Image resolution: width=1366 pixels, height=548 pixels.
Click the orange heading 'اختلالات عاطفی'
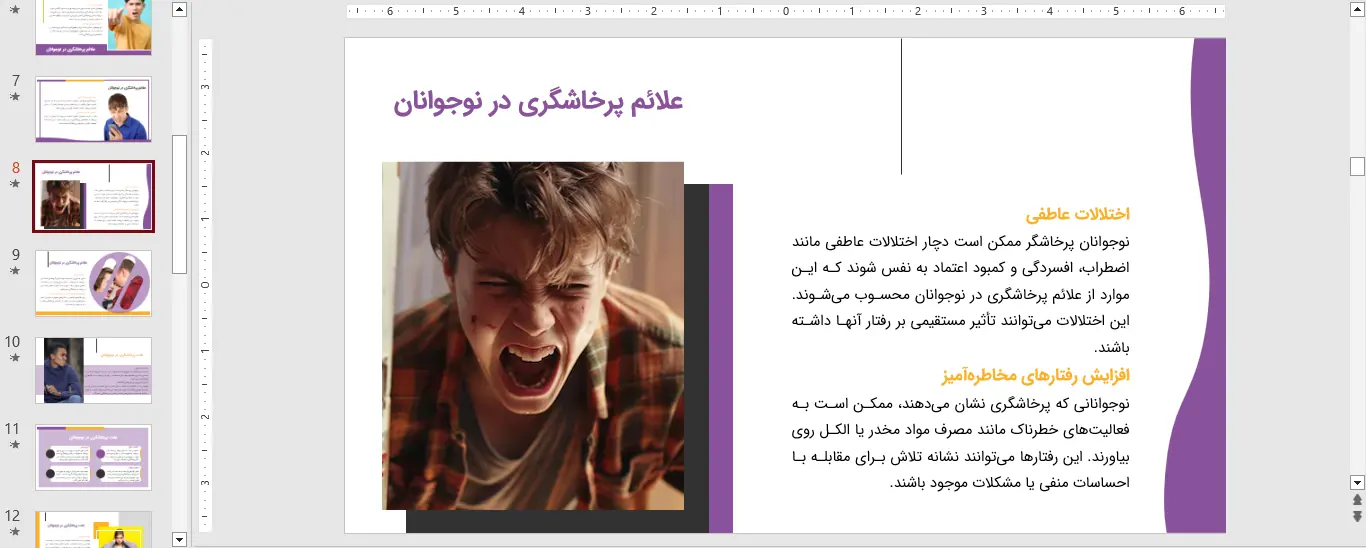[x=1077, y=214]
